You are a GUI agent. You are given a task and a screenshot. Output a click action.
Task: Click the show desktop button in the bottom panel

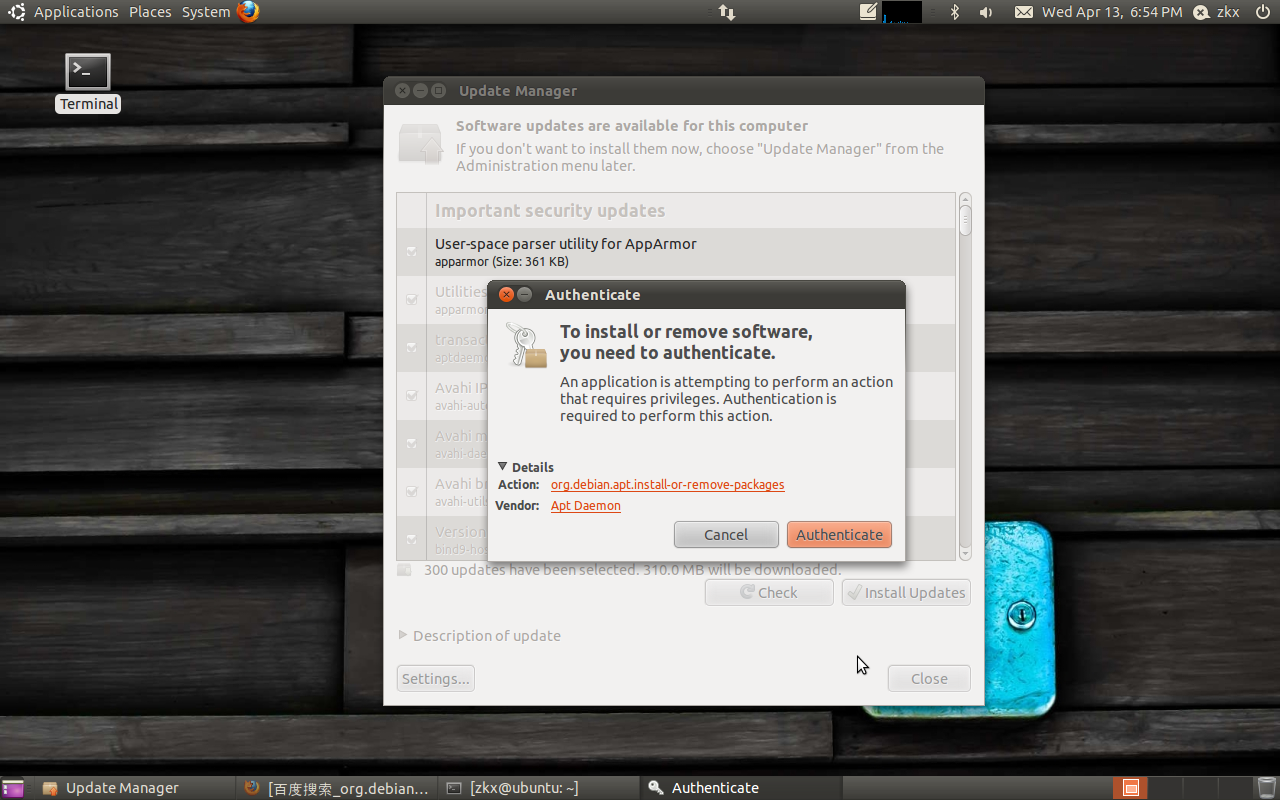14,788
